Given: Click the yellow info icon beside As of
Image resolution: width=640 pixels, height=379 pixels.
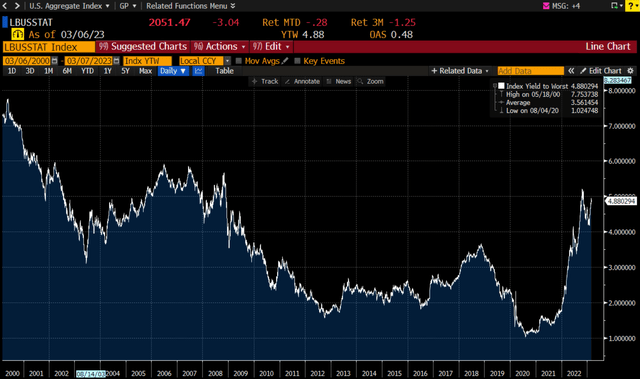Looking at the screenshot, I should click(x=18, y=34).
